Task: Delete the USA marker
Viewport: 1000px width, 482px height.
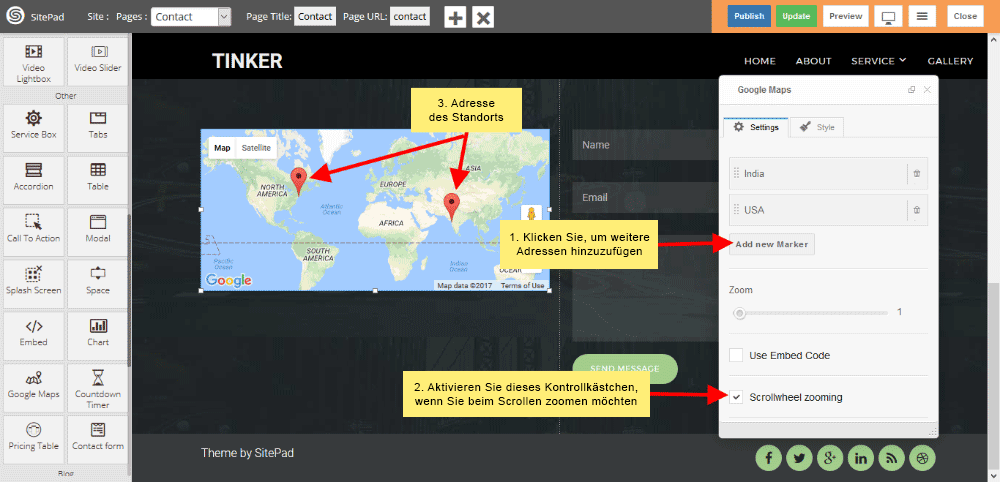Action: pos(916,210)
